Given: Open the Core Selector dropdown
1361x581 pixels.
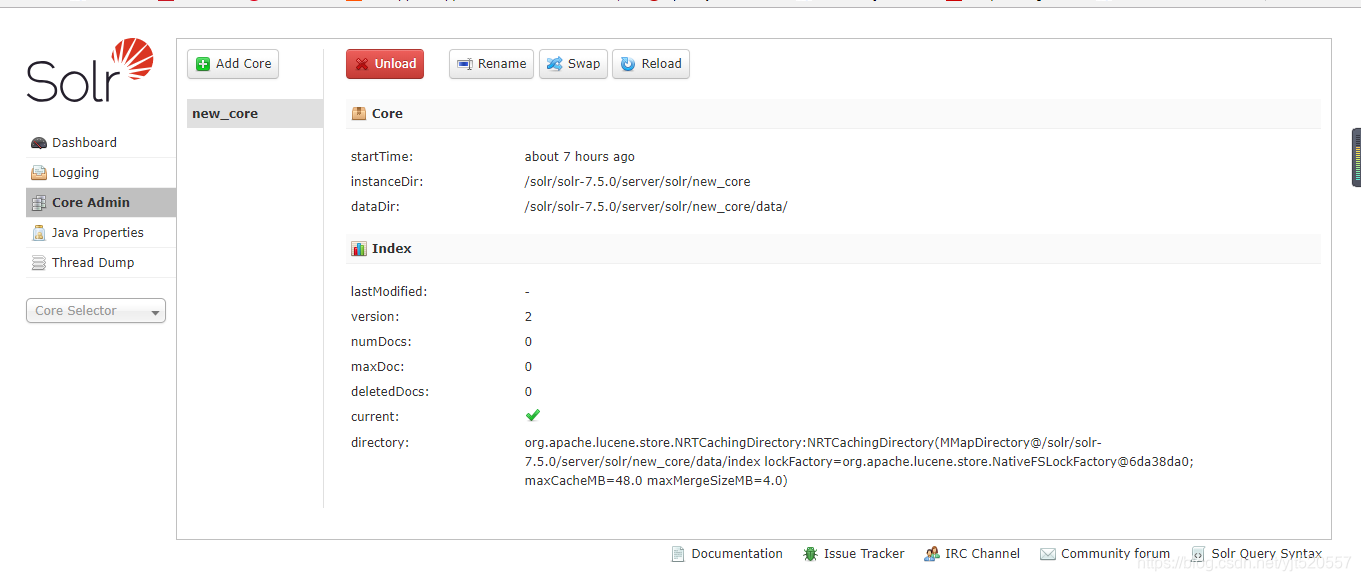Looking at the screenshot, I should click(x=95, y=310).
